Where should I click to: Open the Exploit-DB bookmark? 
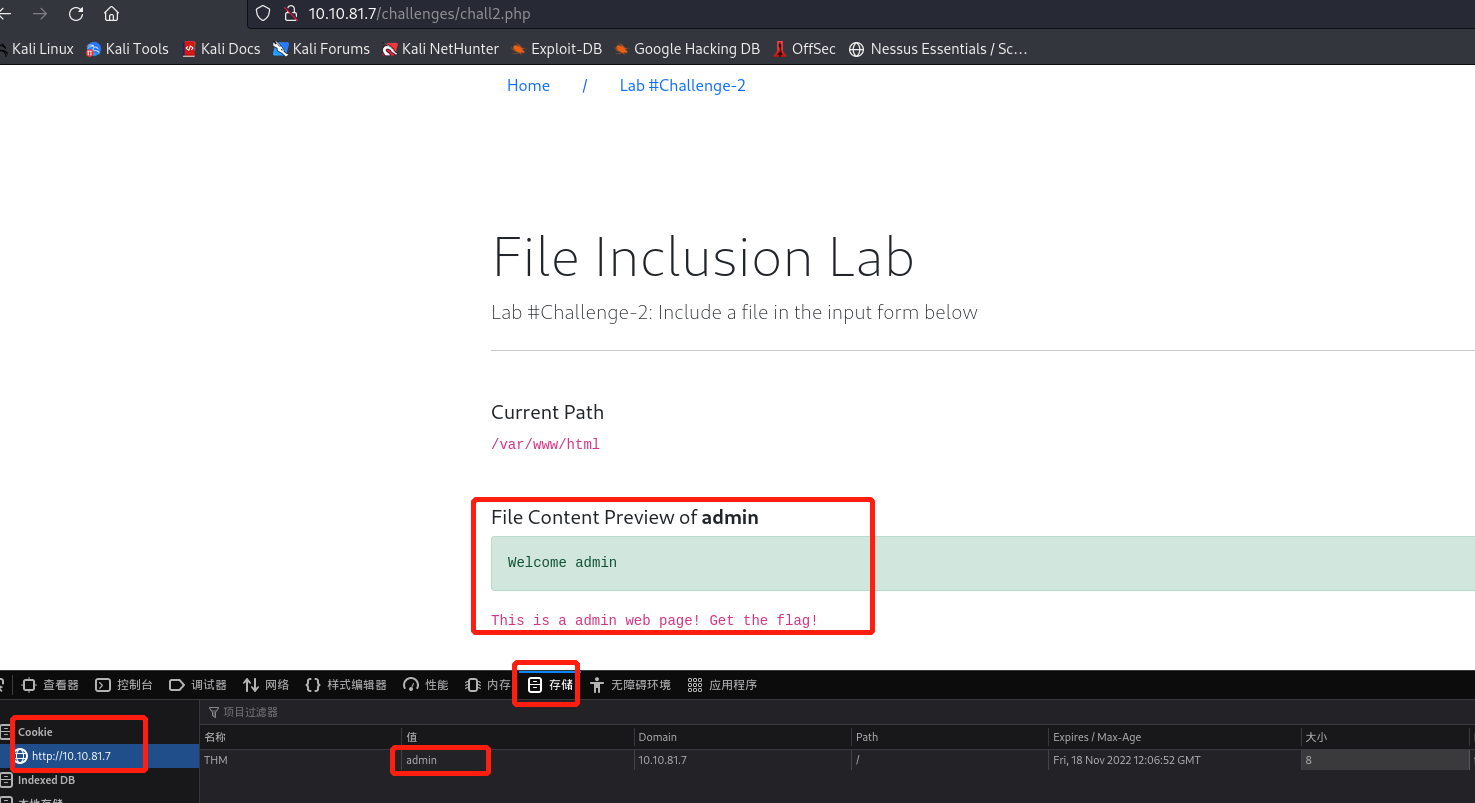556,49
